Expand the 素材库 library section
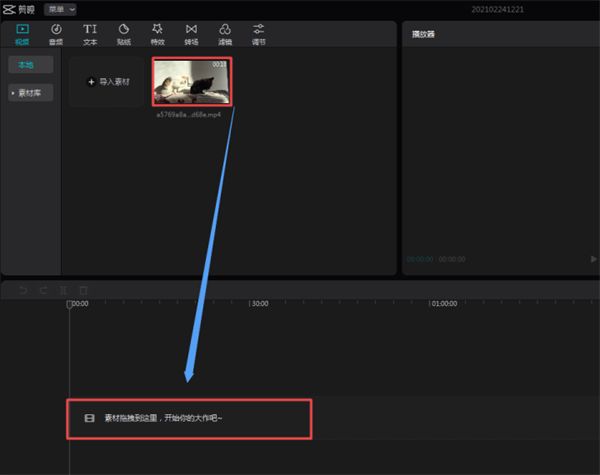 [x=31, y=93]
